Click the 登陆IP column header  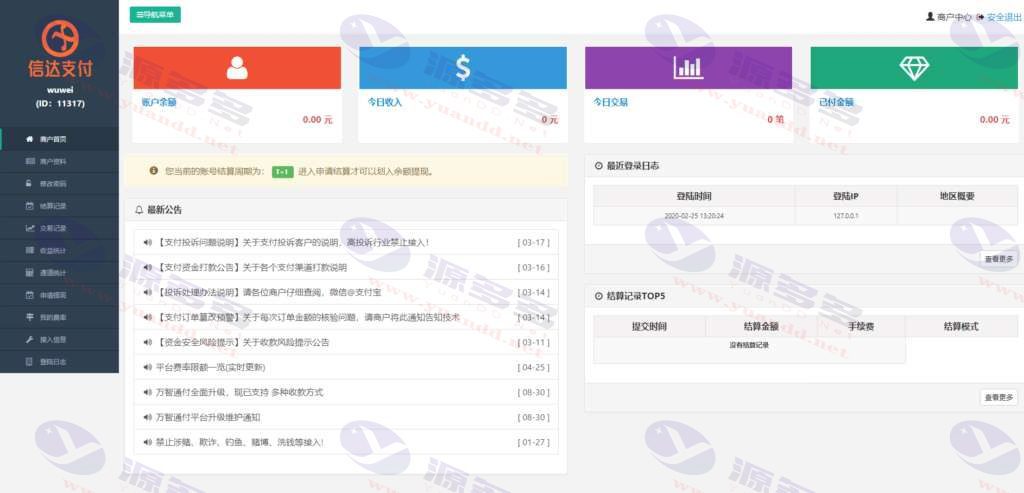tap(846, 196)
